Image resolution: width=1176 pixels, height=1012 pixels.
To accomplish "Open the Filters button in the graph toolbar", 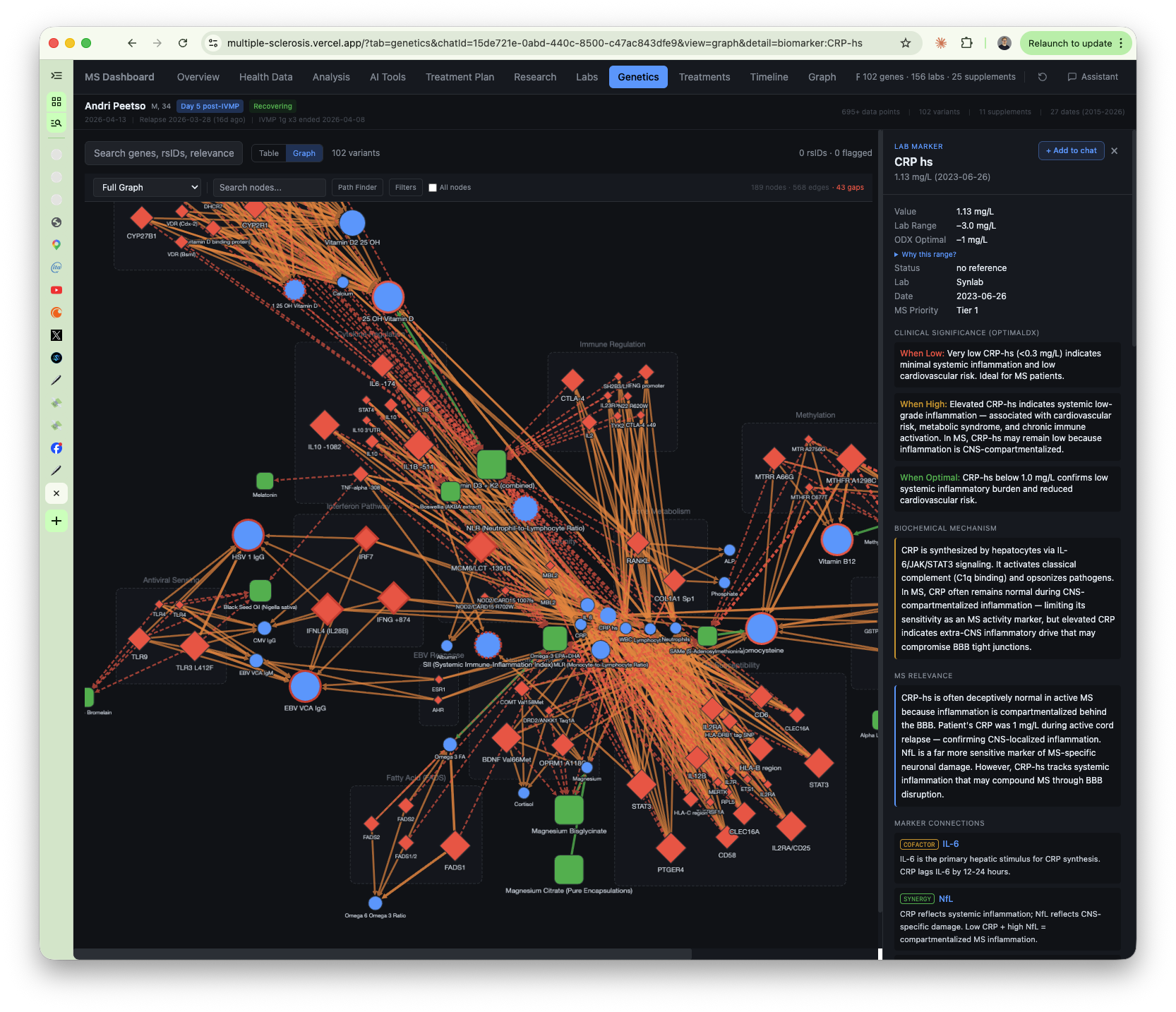I will (405, 187).
